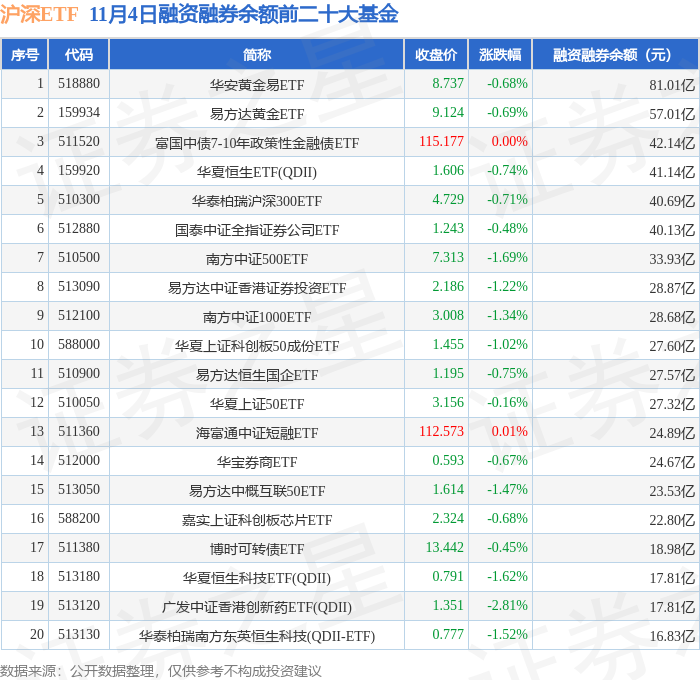This screenshot has height=680, width=700.
Task: Click the balance value 40.69亿
Action: pos(672,201)
